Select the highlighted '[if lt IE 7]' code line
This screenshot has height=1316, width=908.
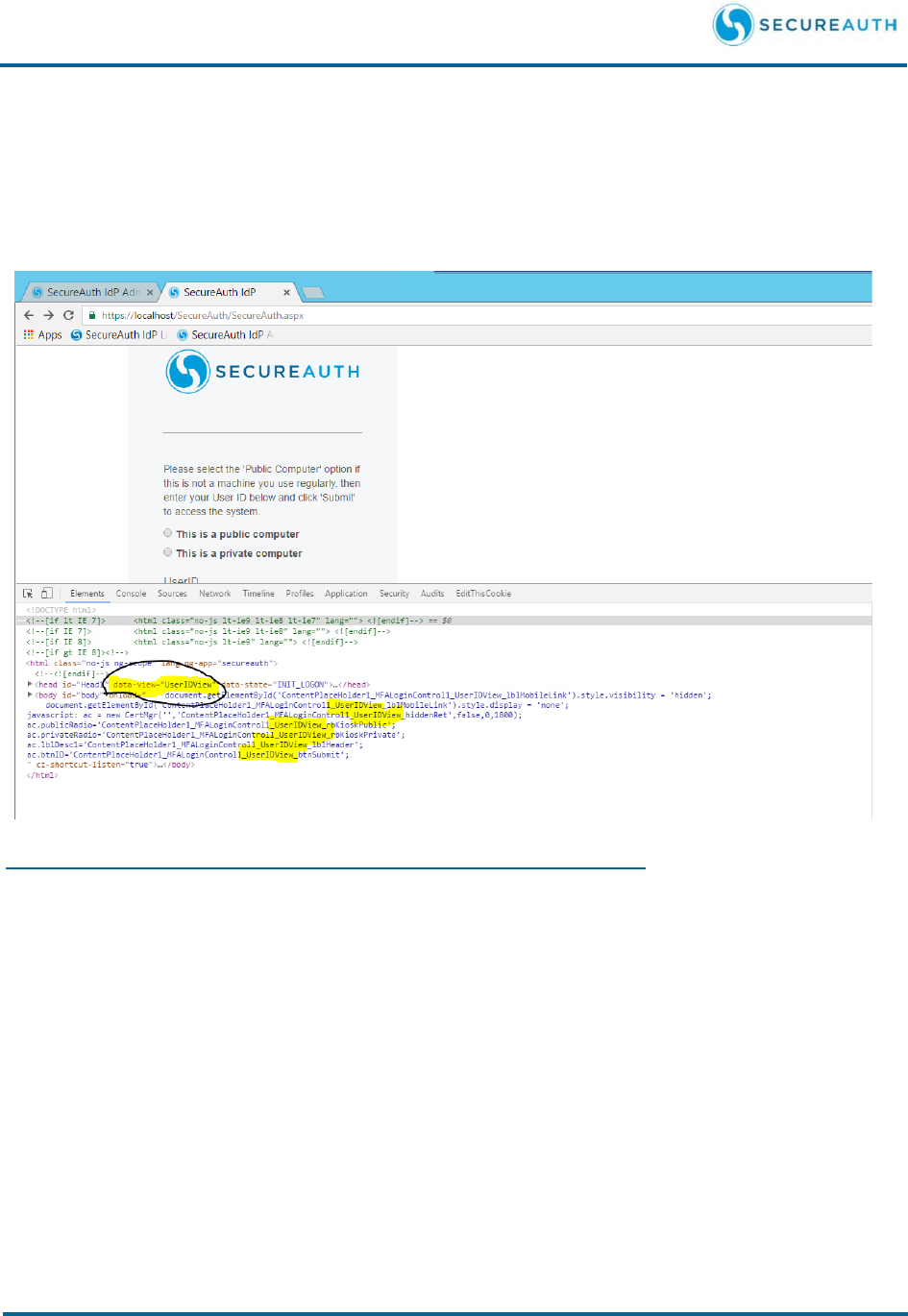444,621
